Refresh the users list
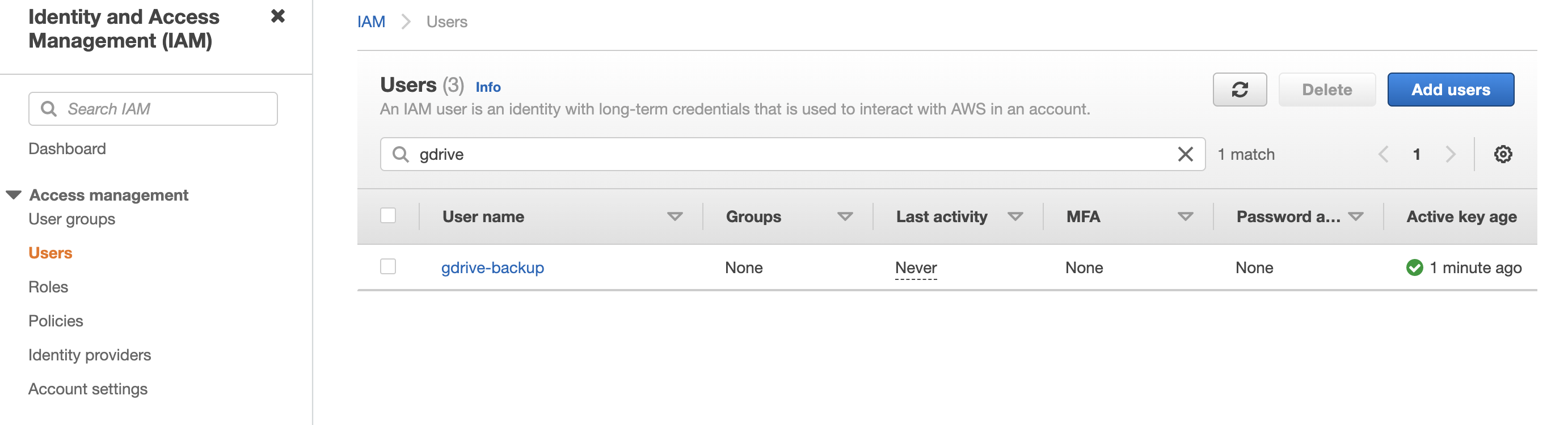Viewport: 1568px width, 425px height. coord(1239,90)
